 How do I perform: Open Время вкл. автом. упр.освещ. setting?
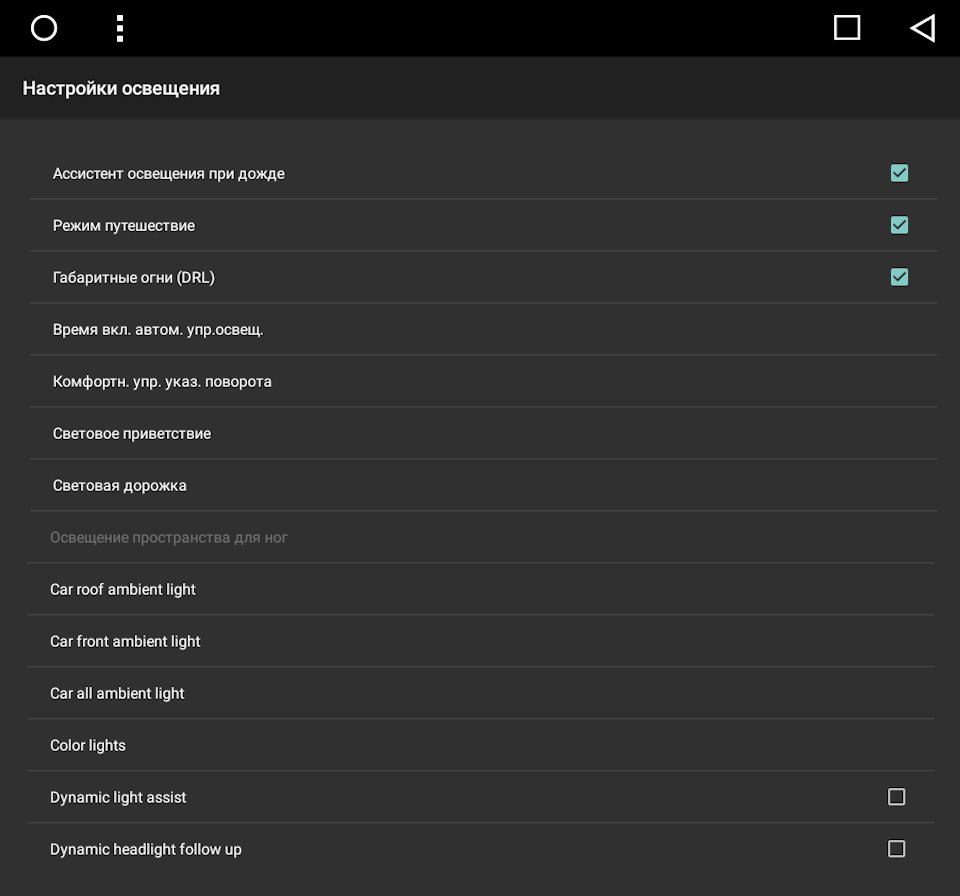(x=484, y=329)
